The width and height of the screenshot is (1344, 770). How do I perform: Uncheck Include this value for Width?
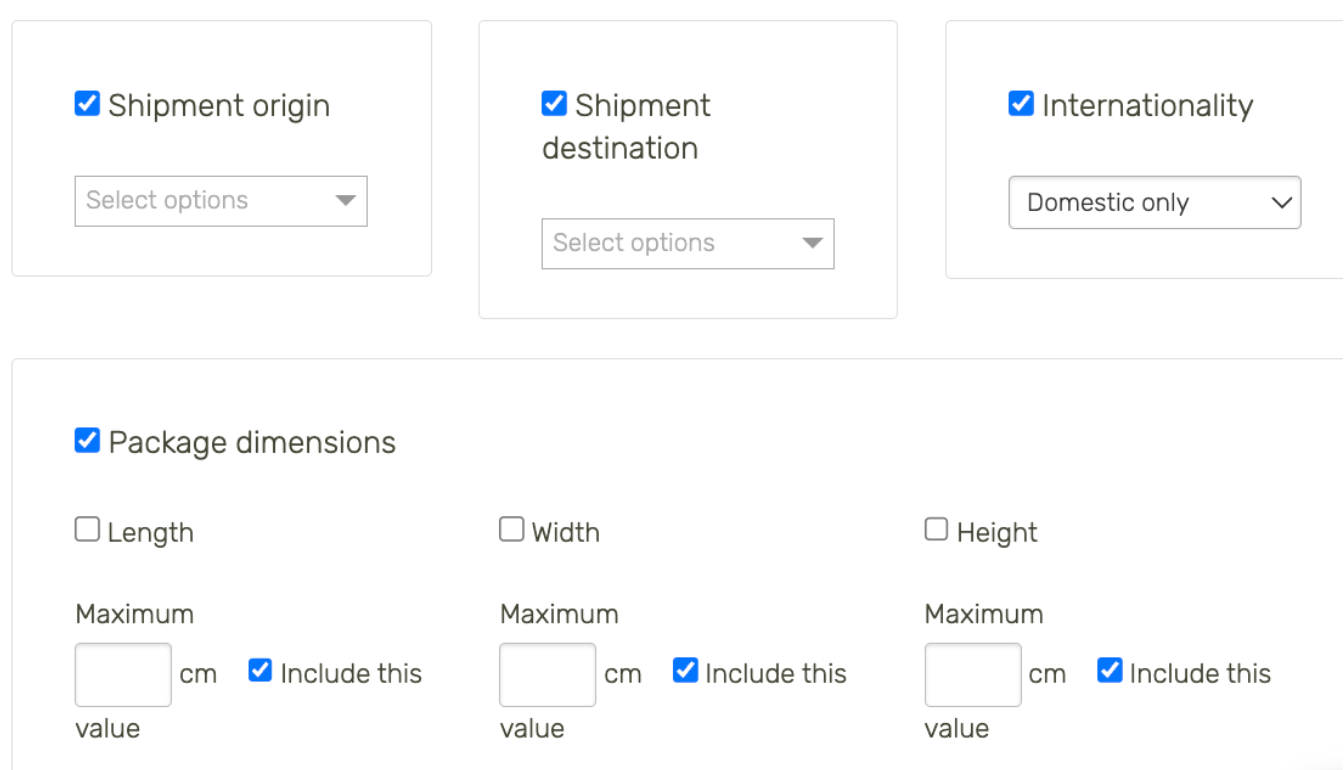(x=685, y=671)
